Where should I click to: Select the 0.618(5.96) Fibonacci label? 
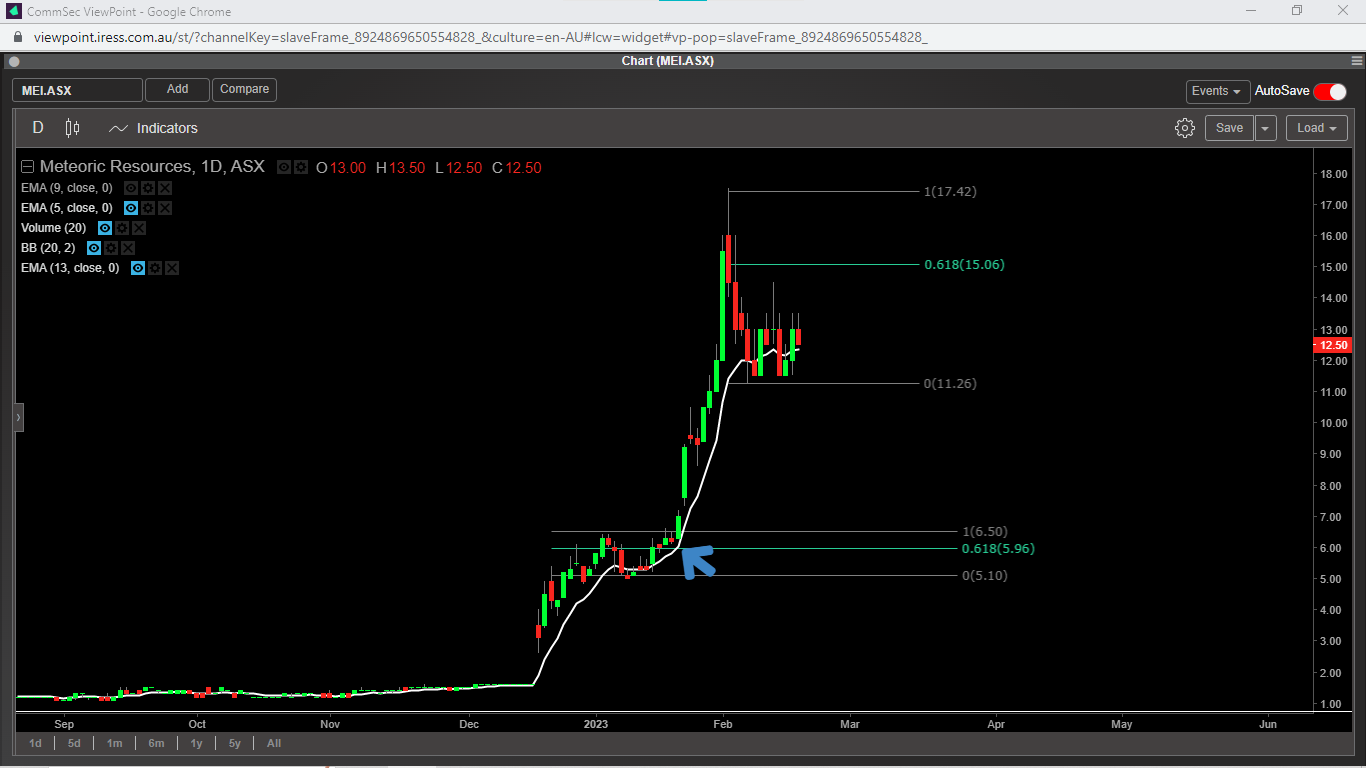(x=998, y=549)
